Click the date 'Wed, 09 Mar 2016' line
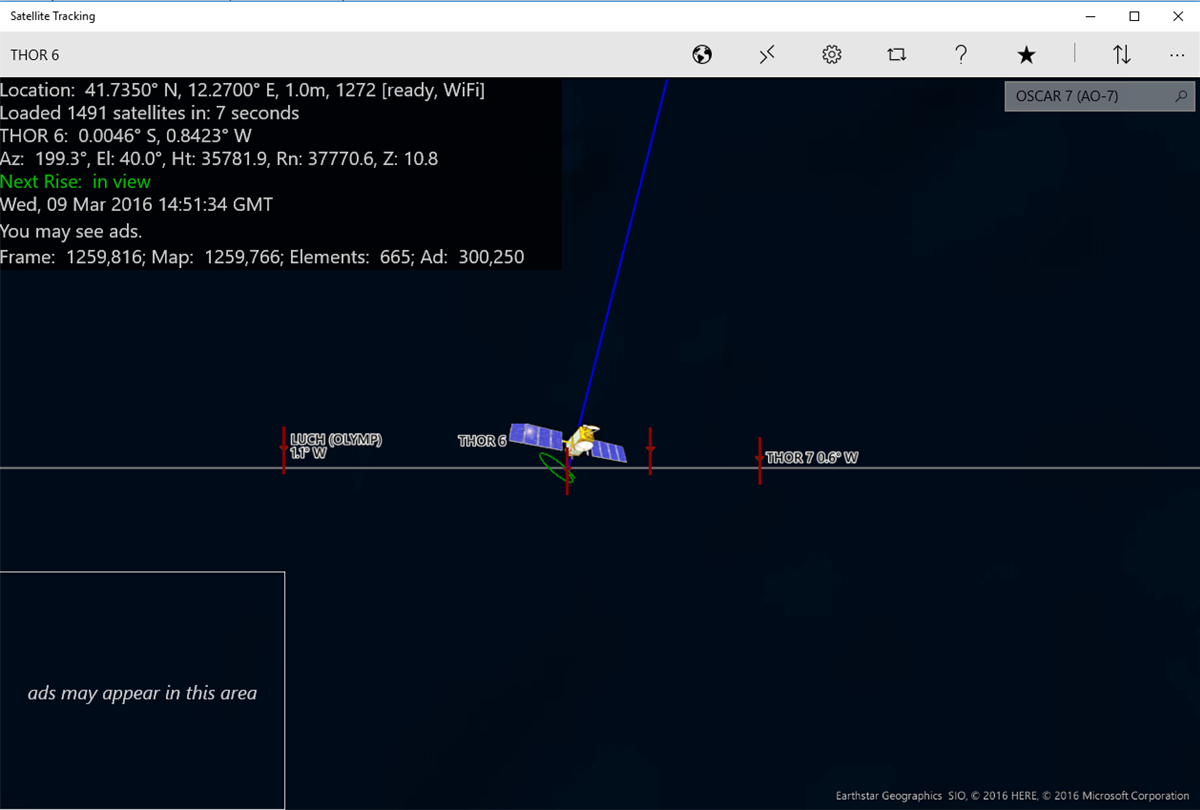Viewport: 1200px width, 810px height. click(136, 205)
